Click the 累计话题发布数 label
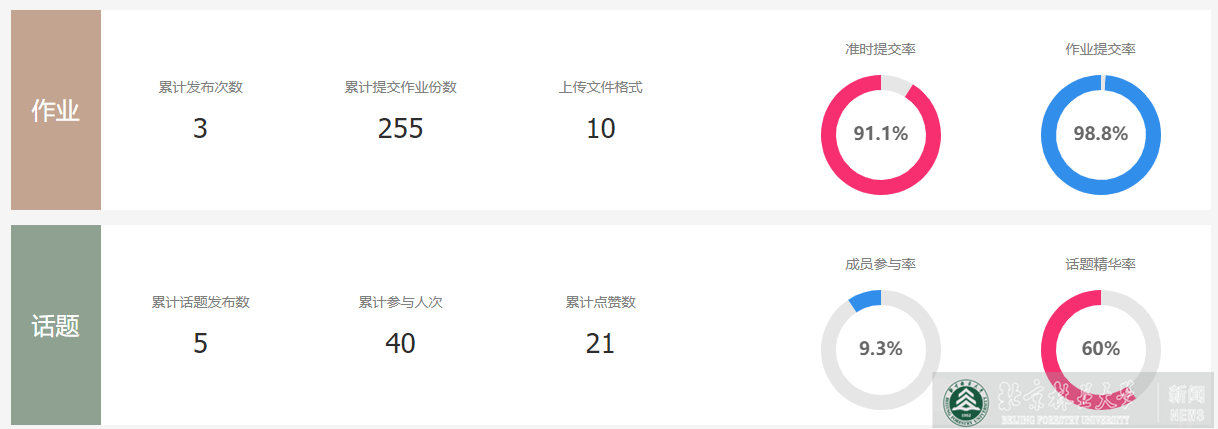The height and width of the screenshot is (429, 1218). [200, 302]
